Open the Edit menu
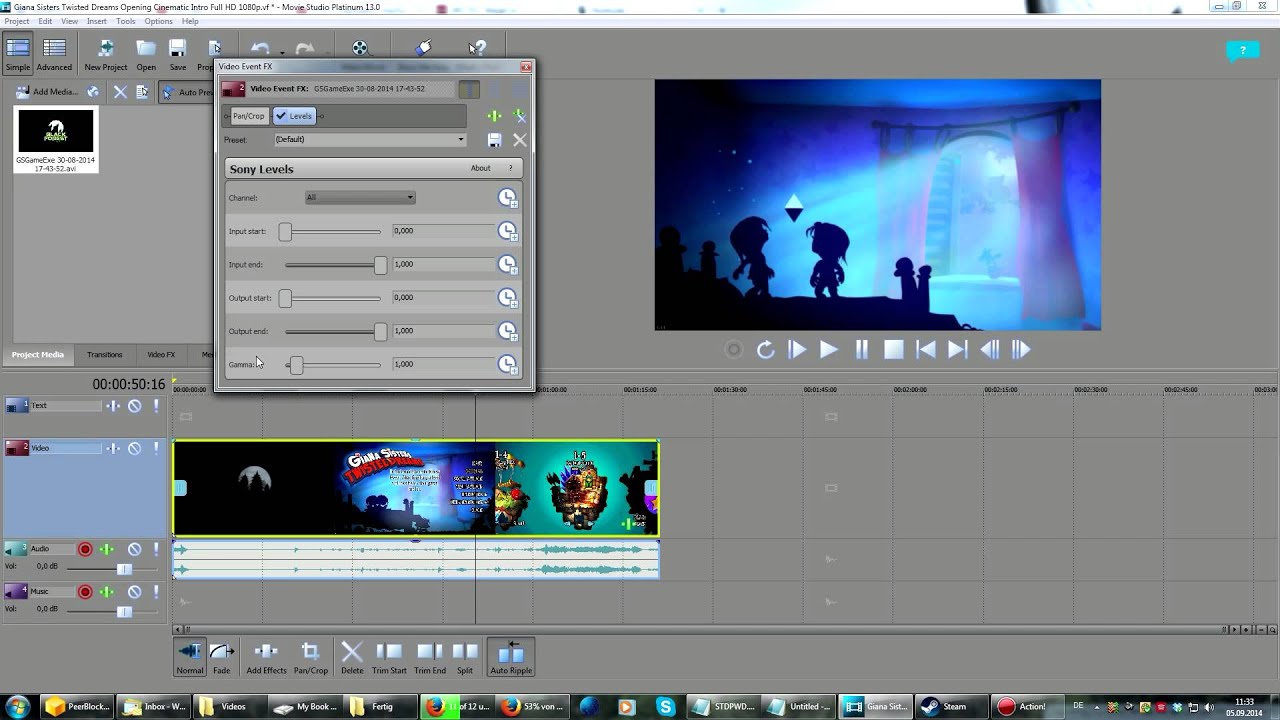This screenshot has height=720, width=1280. tap(45, 21)
